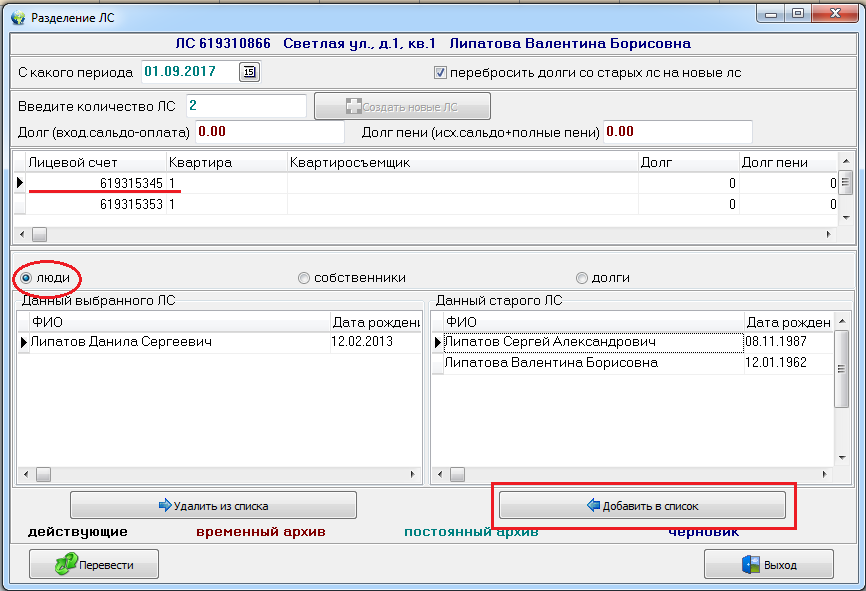Viewport: 866px width, 591px height.
Task: Click the 'С какого периода' date field
Action: 188,72
